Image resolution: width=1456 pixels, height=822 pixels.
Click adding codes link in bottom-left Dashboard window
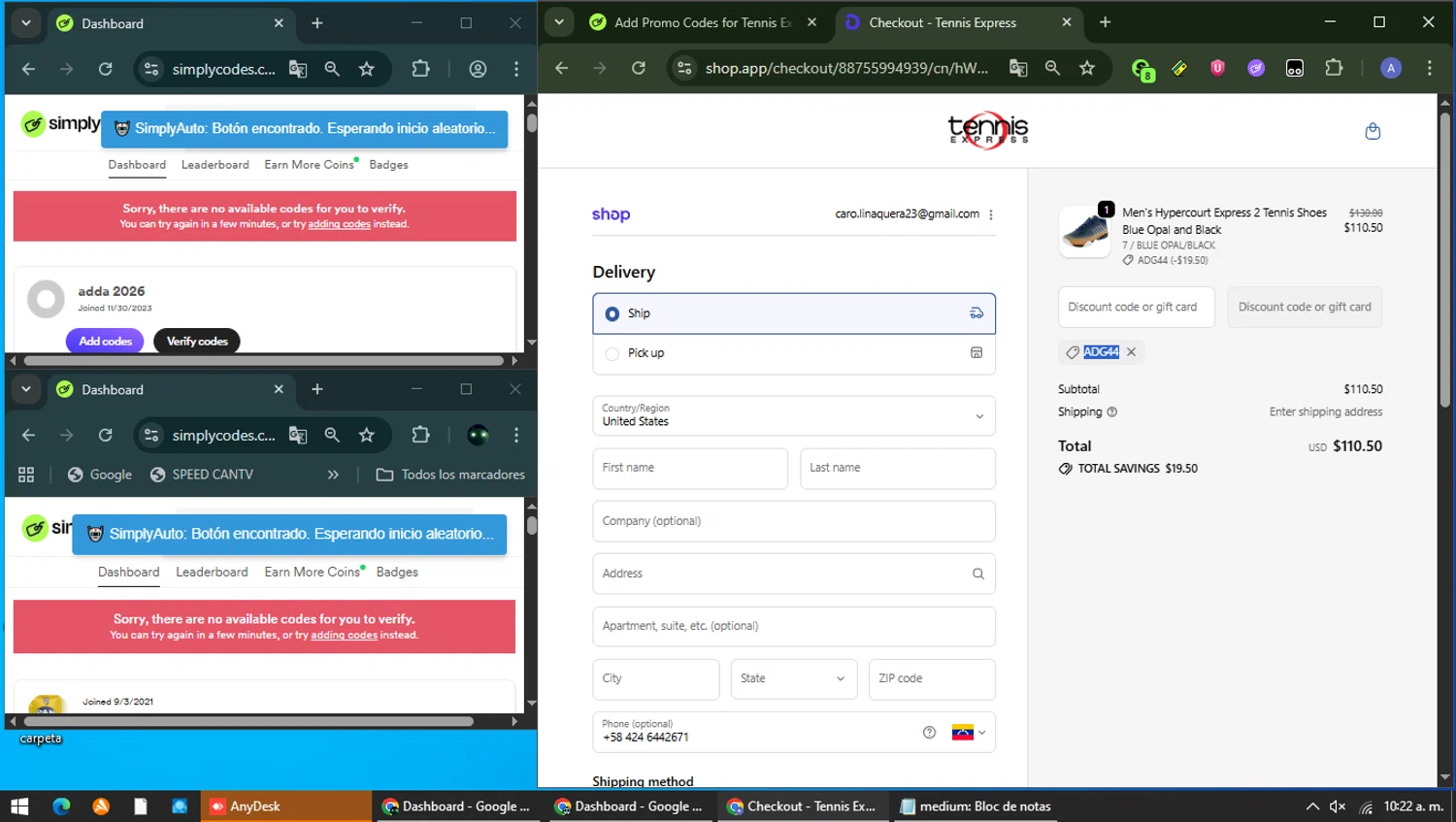[344, 635]
